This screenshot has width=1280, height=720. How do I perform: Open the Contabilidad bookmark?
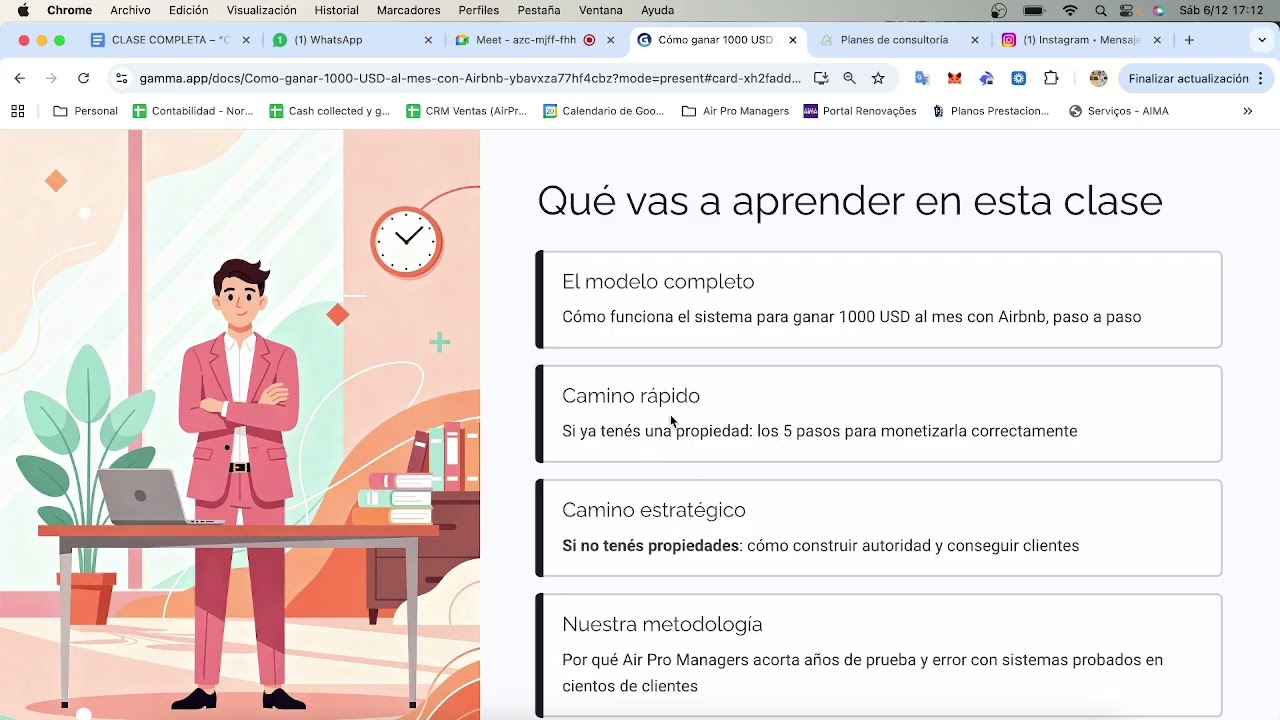coord(193,111)
